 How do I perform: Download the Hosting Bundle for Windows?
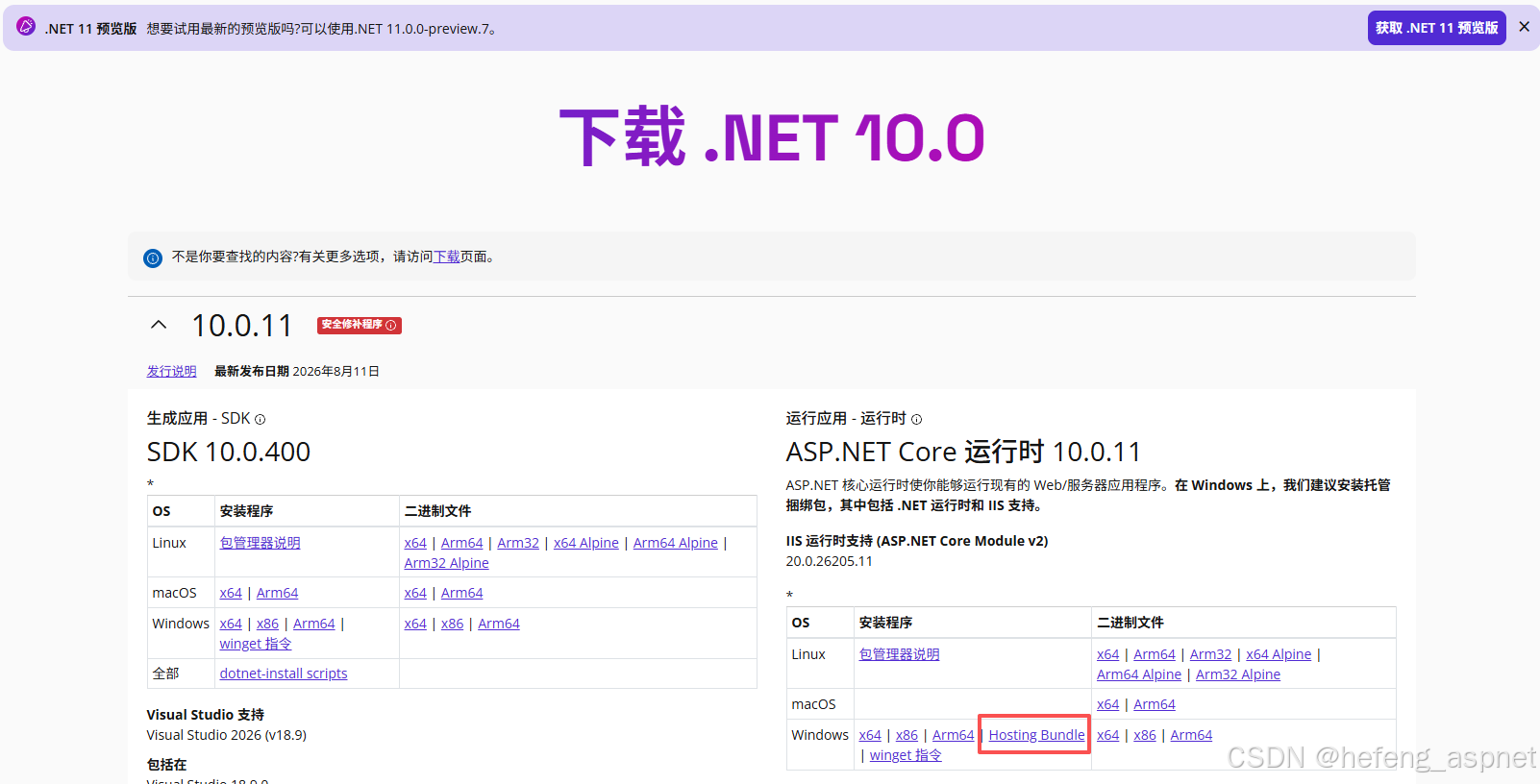pyautogui.click(x=1036, y=735)
